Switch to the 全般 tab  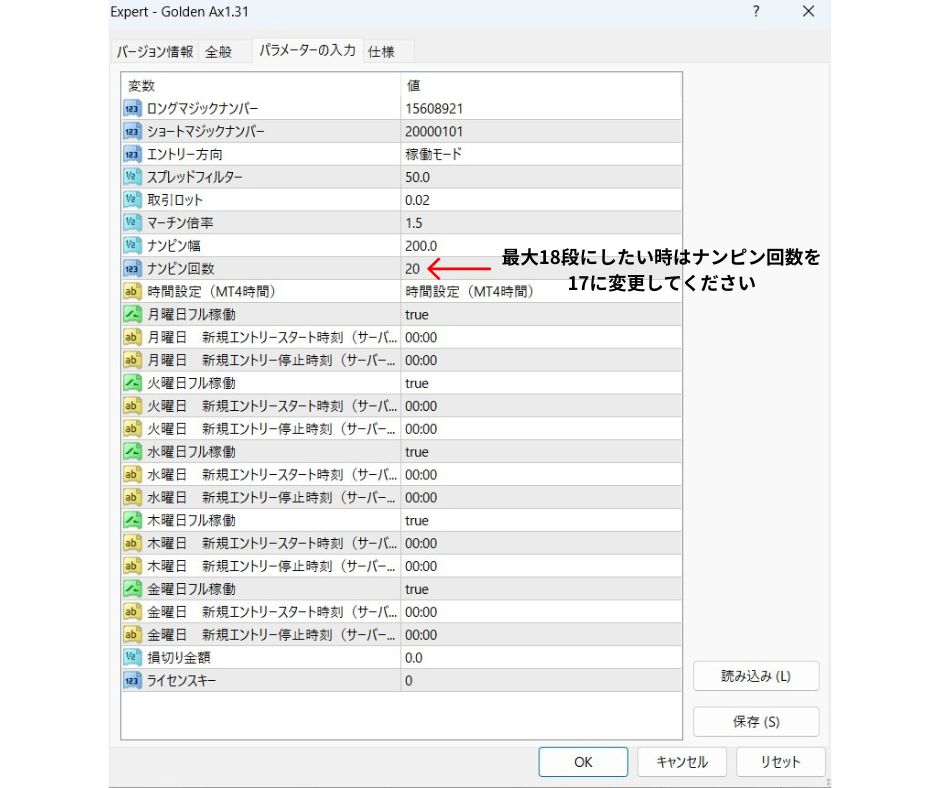point(219,52)
